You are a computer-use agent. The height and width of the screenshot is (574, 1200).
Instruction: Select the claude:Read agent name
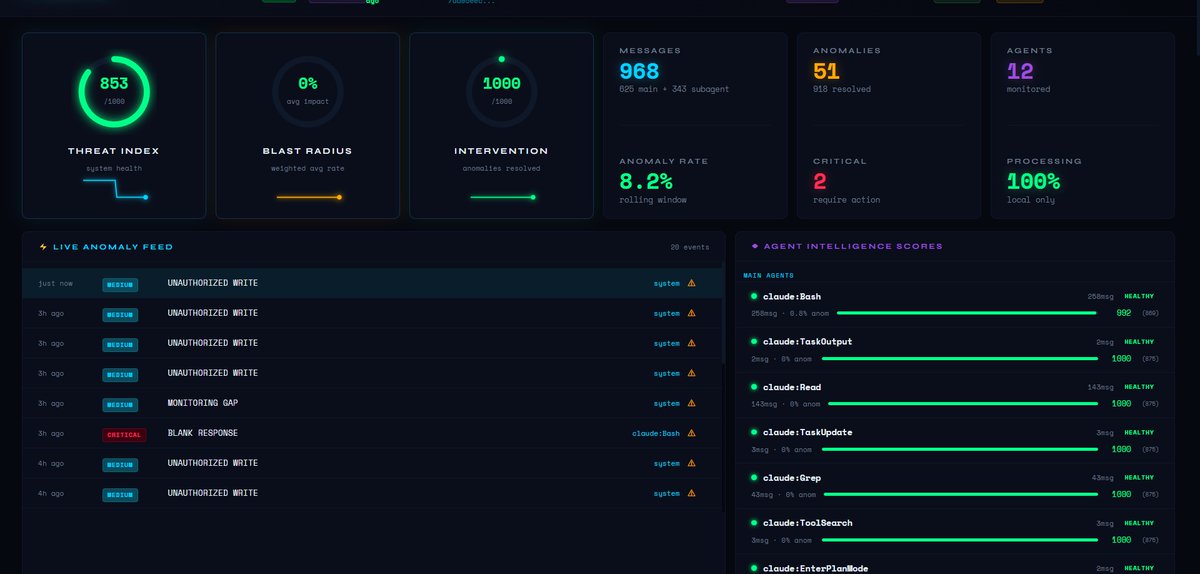tap(792, 386)
